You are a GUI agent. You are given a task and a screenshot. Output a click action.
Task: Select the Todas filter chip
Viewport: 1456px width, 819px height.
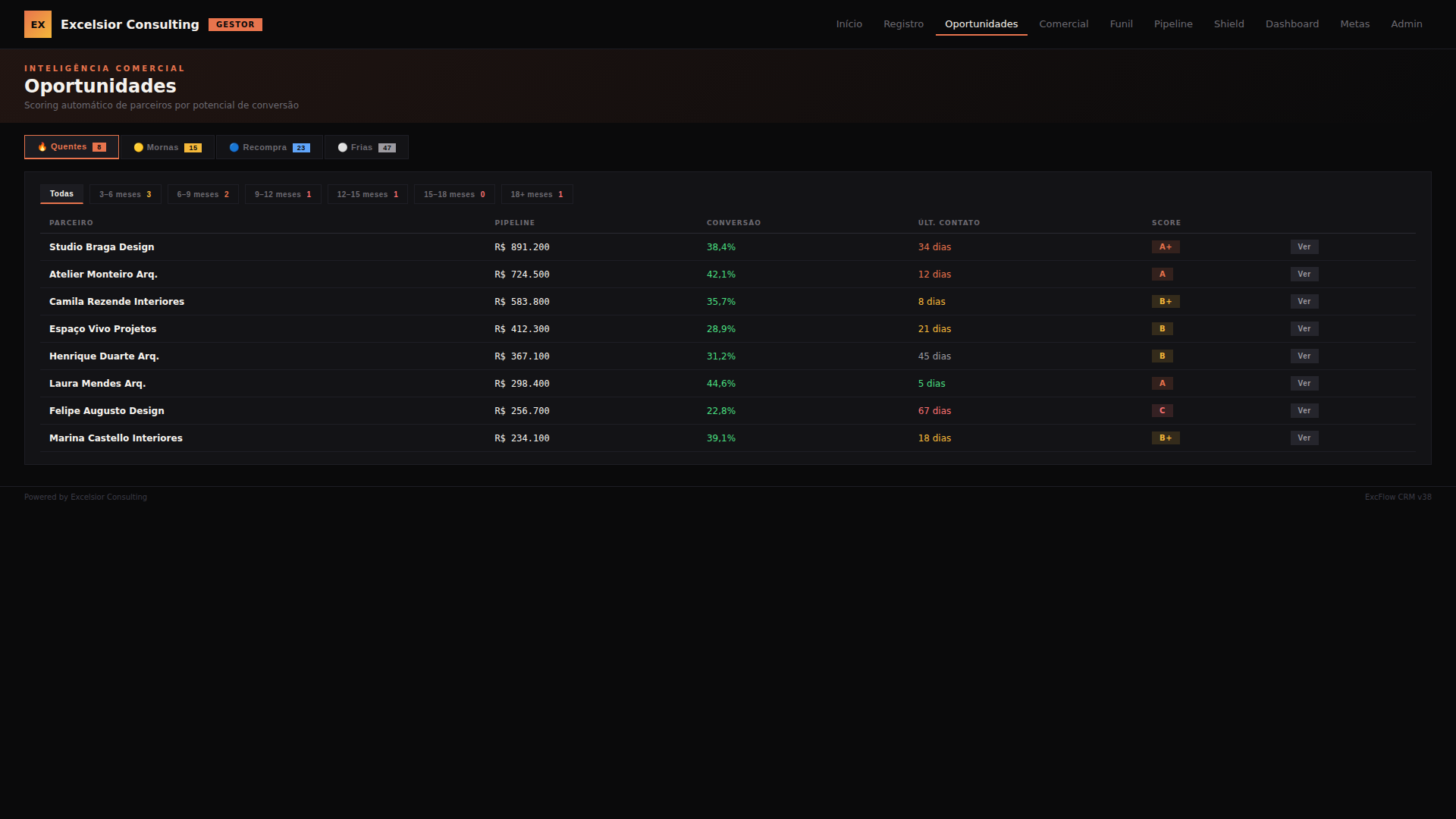61,194
